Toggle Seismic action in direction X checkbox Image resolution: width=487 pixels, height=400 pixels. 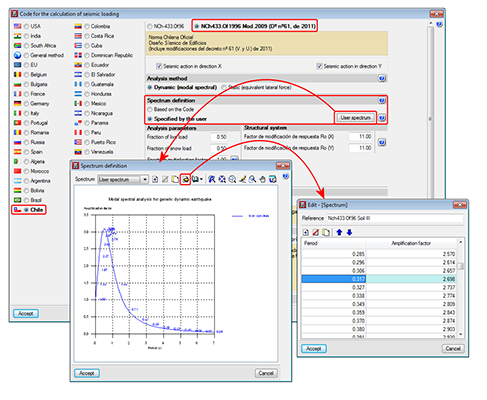click(159, 66)
